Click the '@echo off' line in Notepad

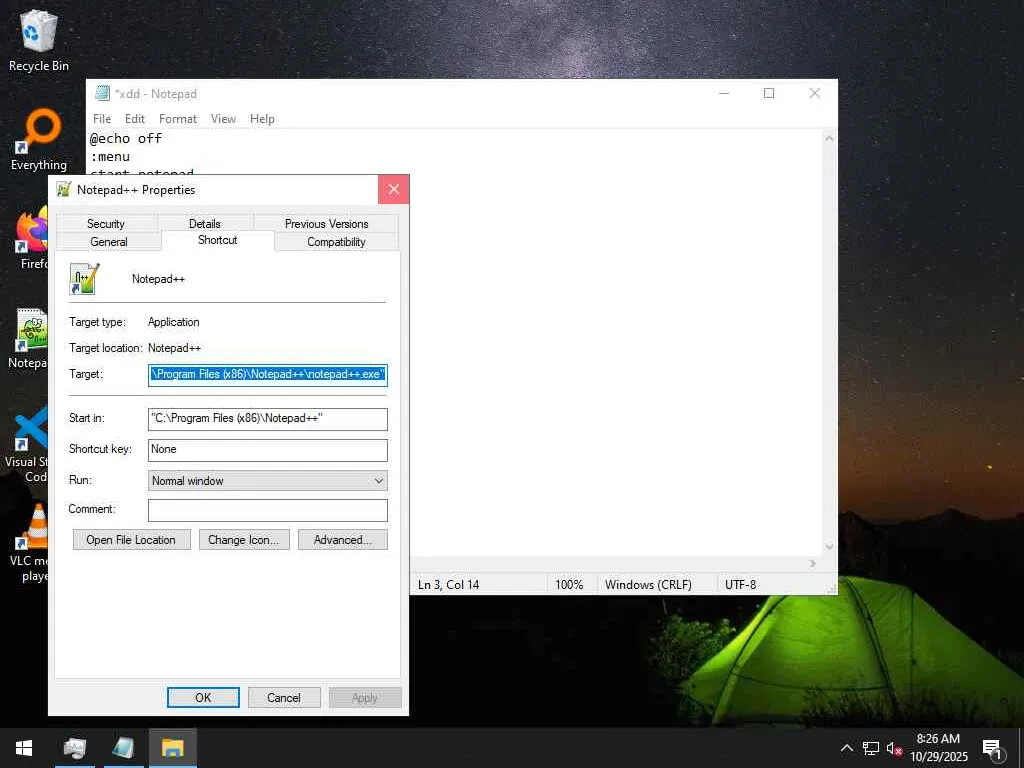point(125,138)
